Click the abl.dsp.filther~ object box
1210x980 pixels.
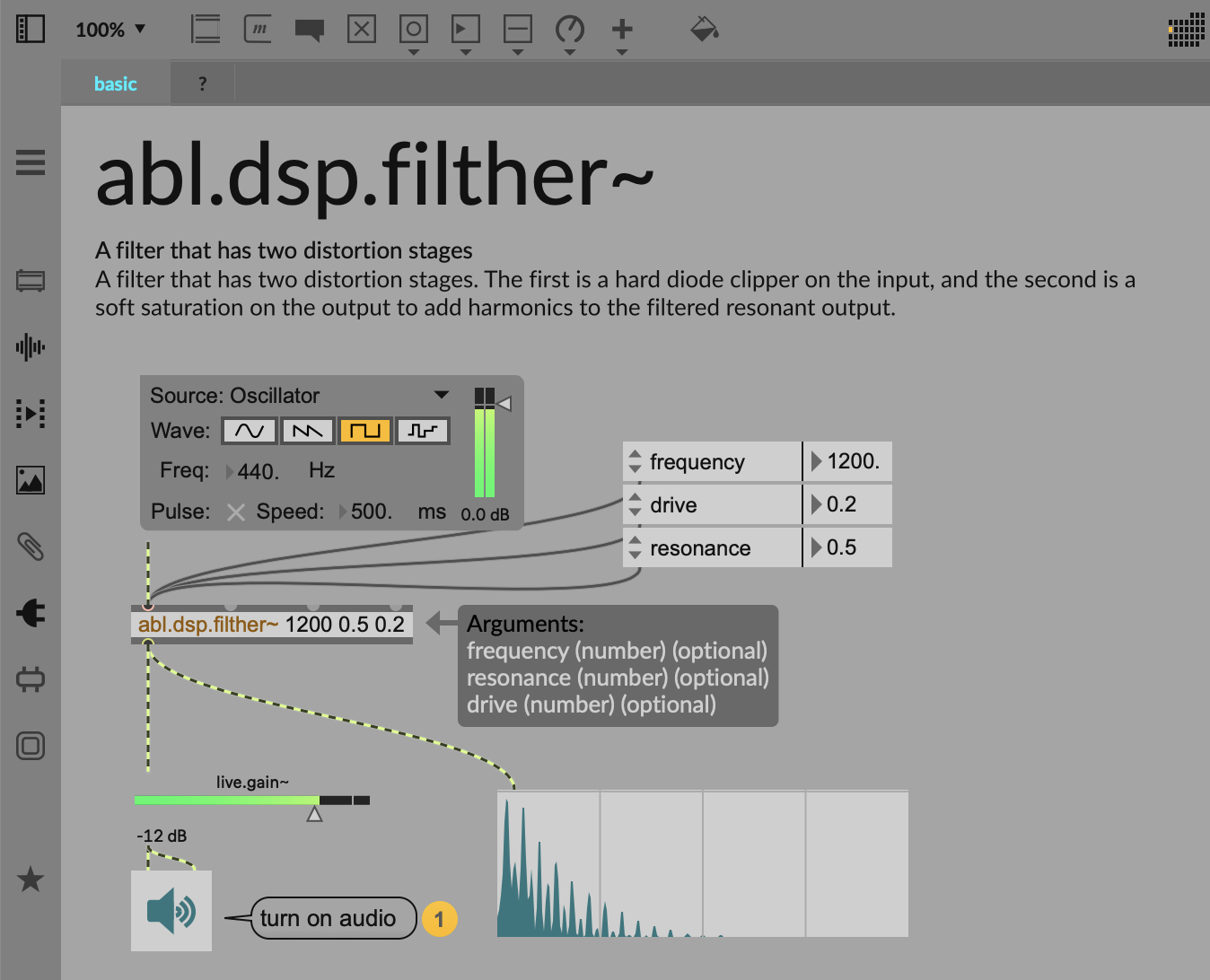271,625
